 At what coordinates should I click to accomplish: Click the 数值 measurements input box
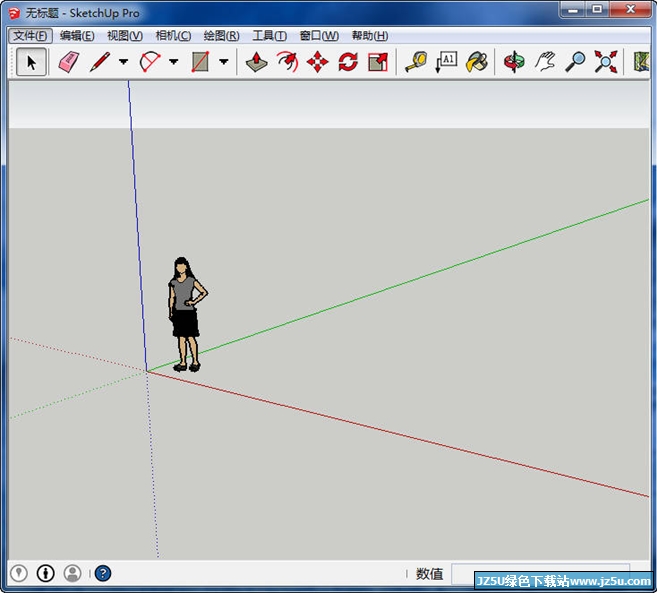[541, 574]
